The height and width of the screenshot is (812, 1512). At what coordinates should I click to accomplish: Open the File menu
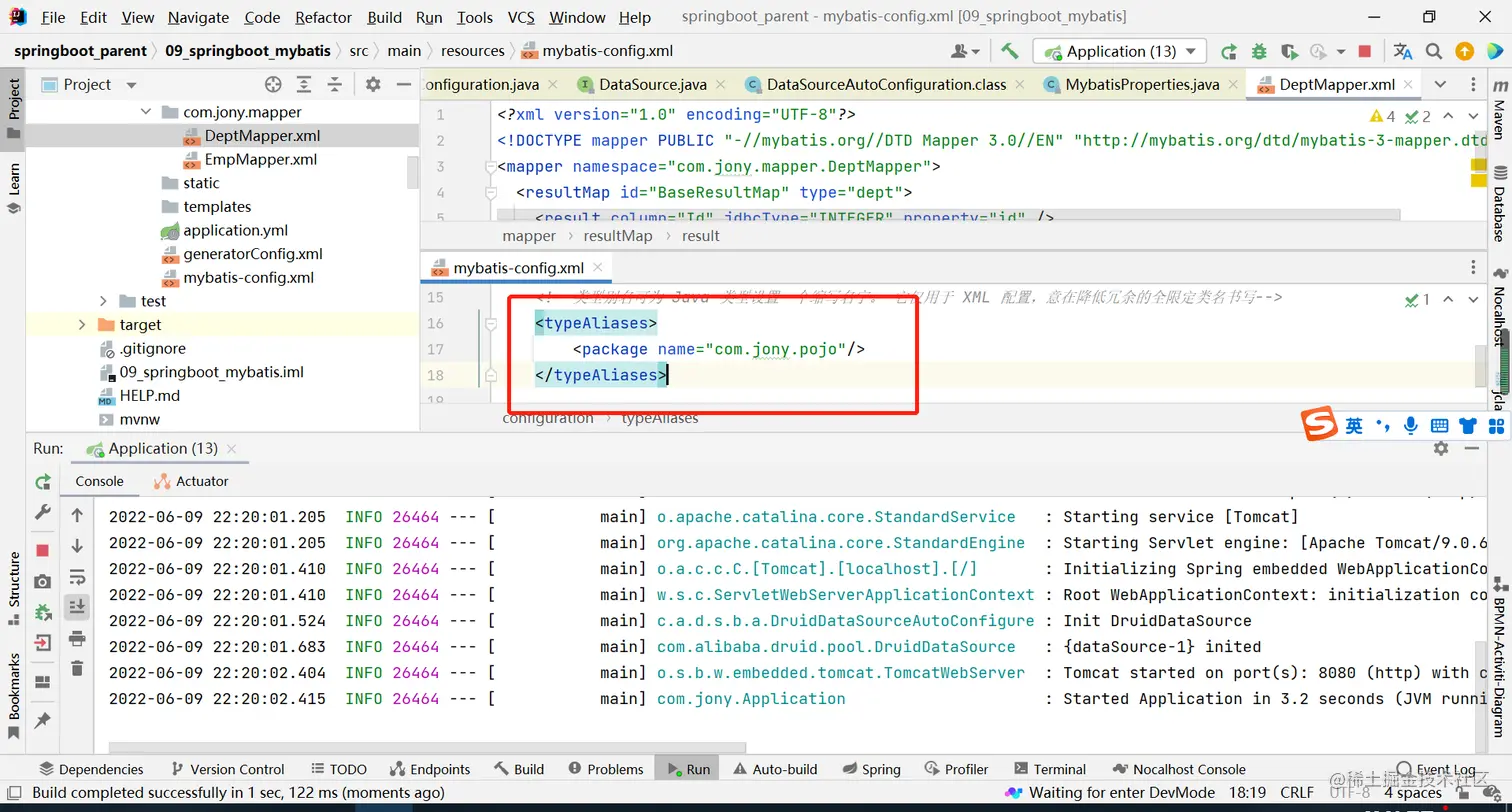coord(53,17)
